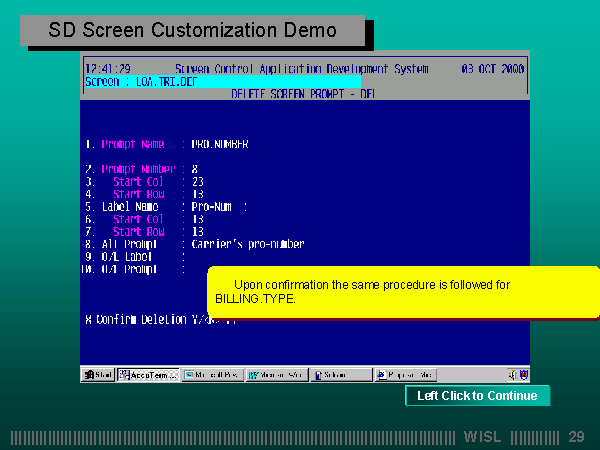Click the Prompt Number value 8

[195, 169]
